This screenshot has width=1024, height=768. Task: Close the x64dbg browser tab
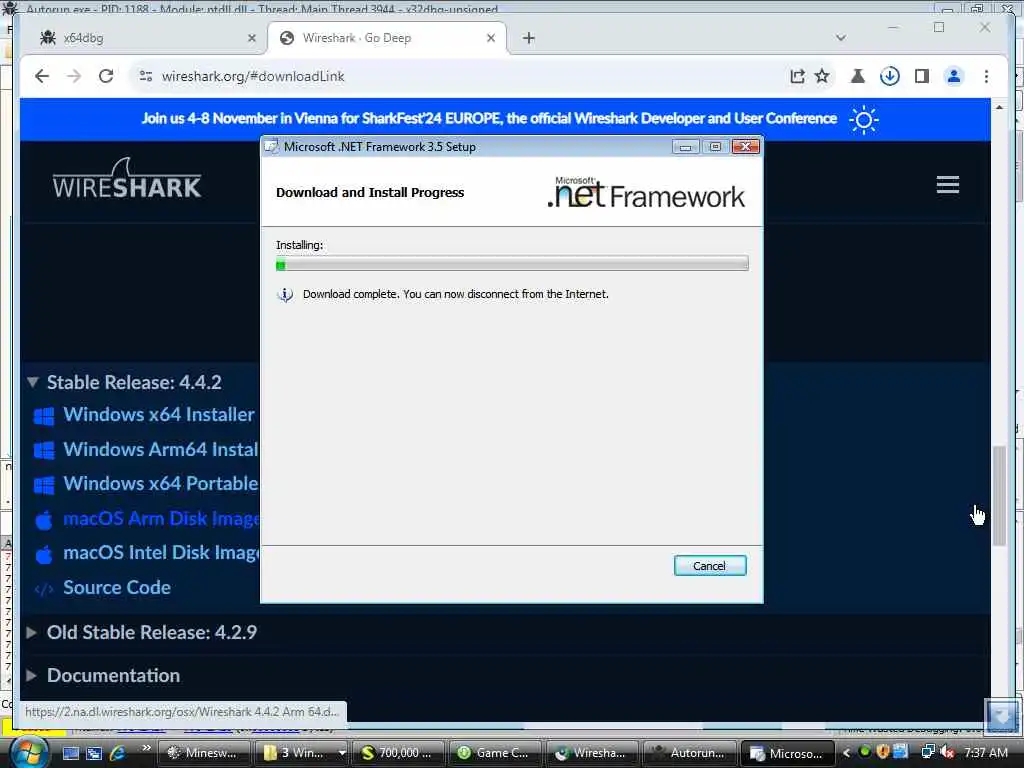coord(251,38)
